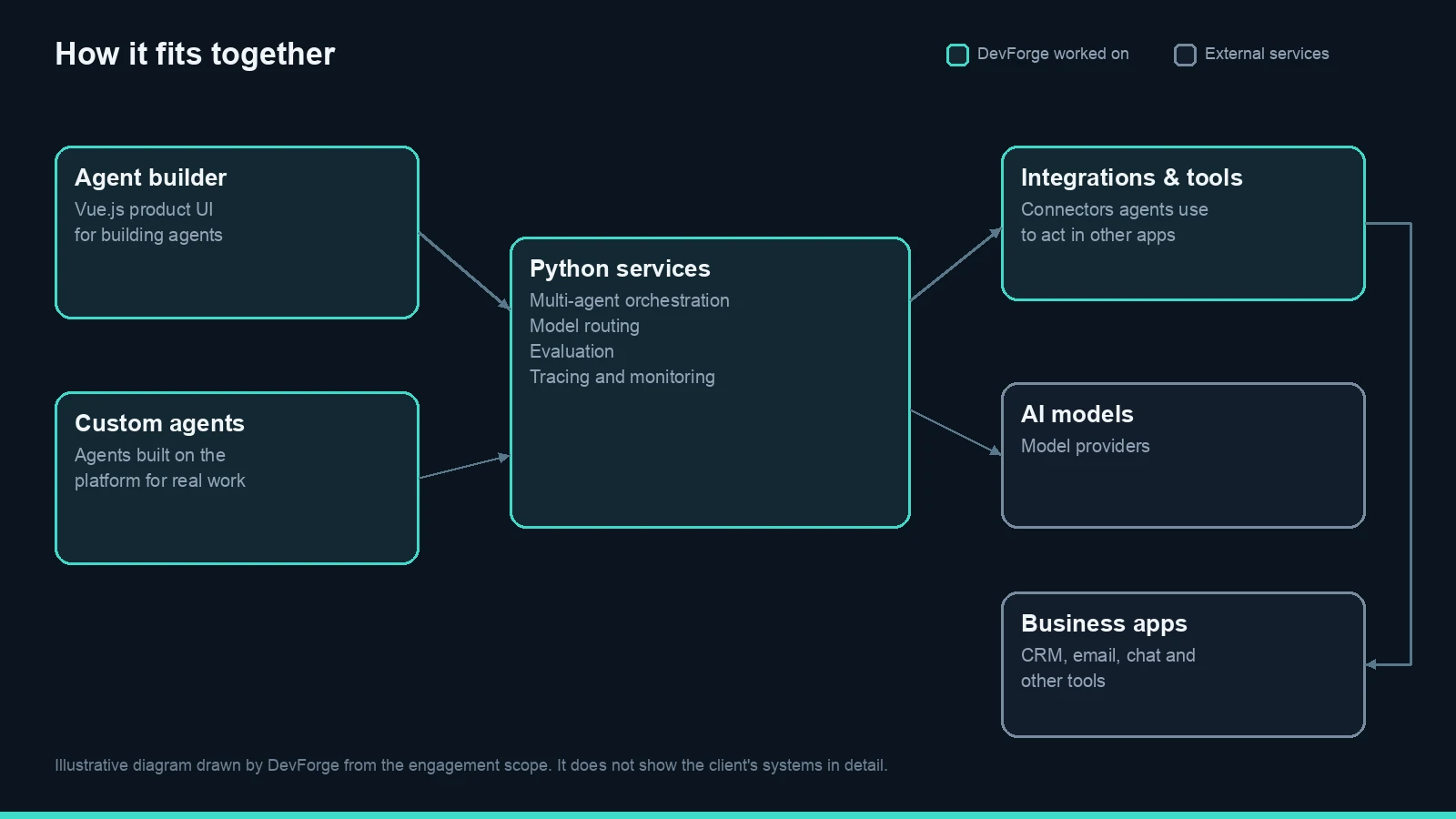
Task: Click the 'to act in other apps' text
Action: [1098, 235]
